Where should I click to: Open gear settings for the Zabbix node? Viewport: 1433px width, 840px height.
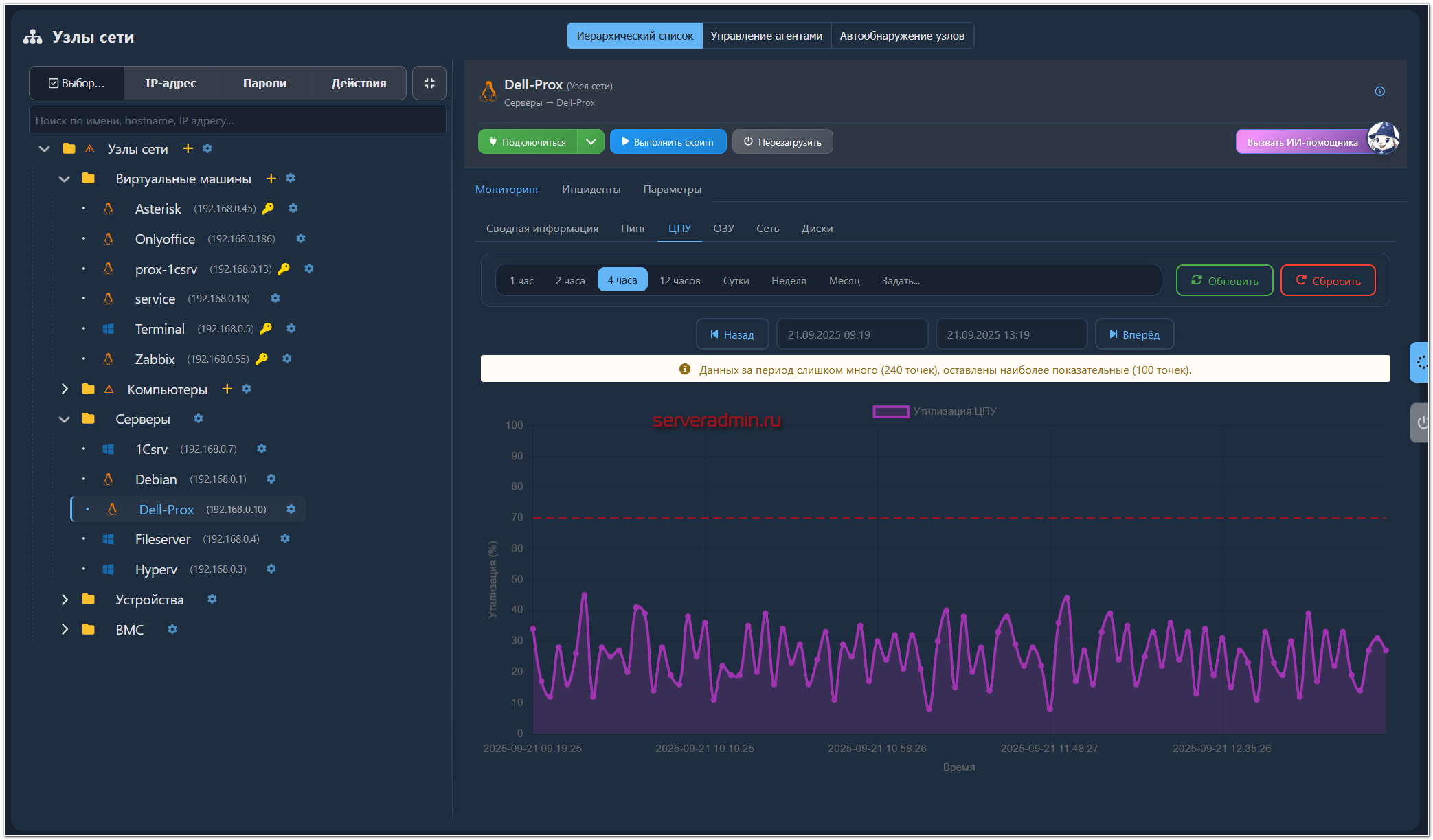[x=287, y=359]
